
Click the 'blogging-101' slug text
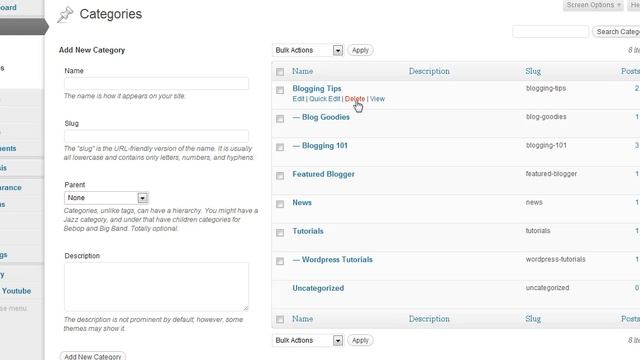pos(546,145)
